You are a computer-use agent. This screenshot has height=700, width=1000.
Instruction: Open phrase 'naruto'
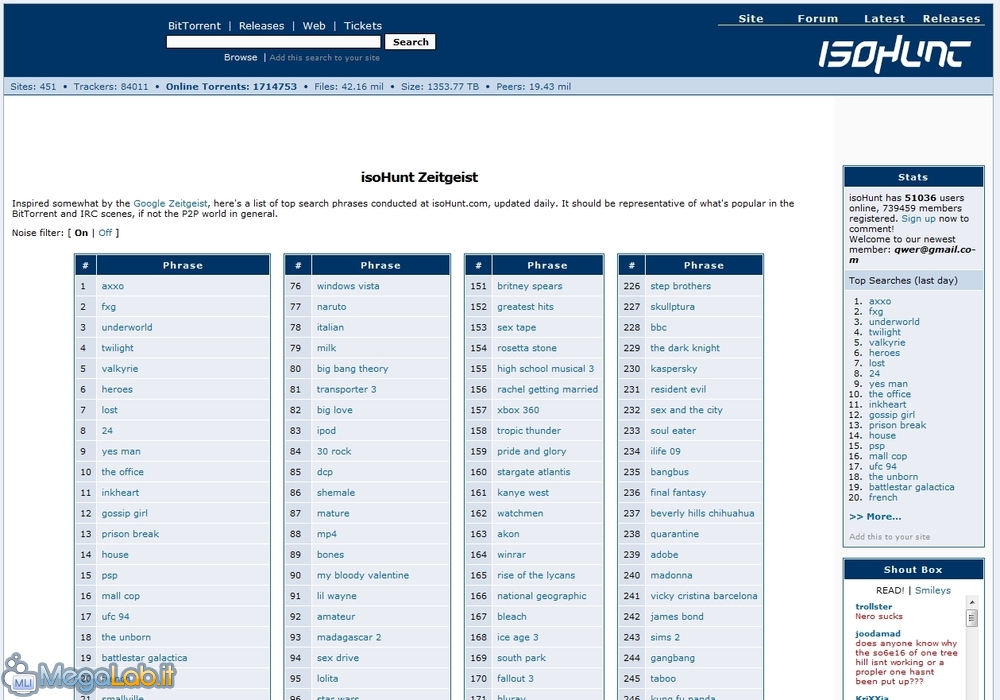[332, 306]
